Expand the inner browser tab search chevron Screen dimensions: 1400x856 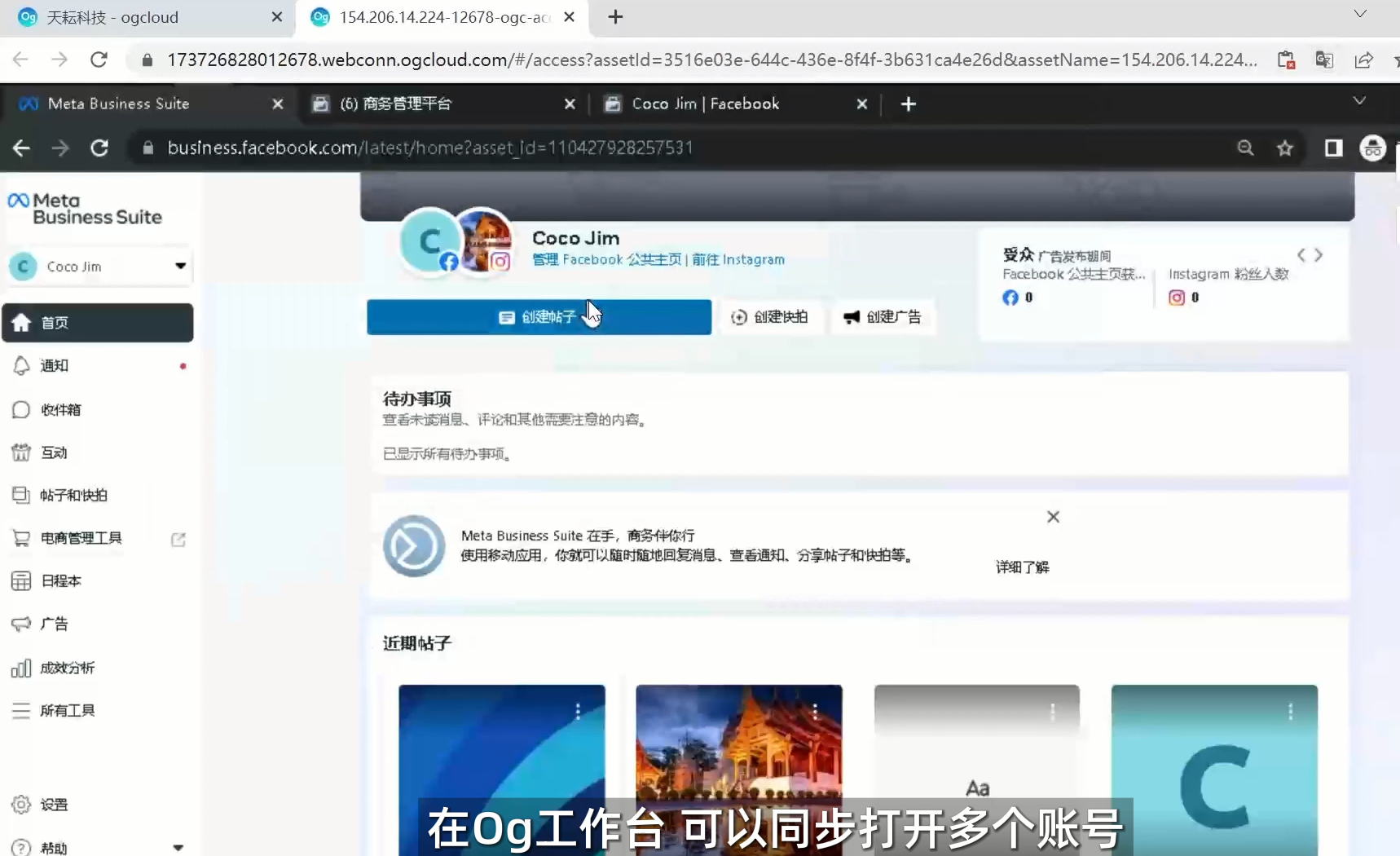coord(1359,100)
